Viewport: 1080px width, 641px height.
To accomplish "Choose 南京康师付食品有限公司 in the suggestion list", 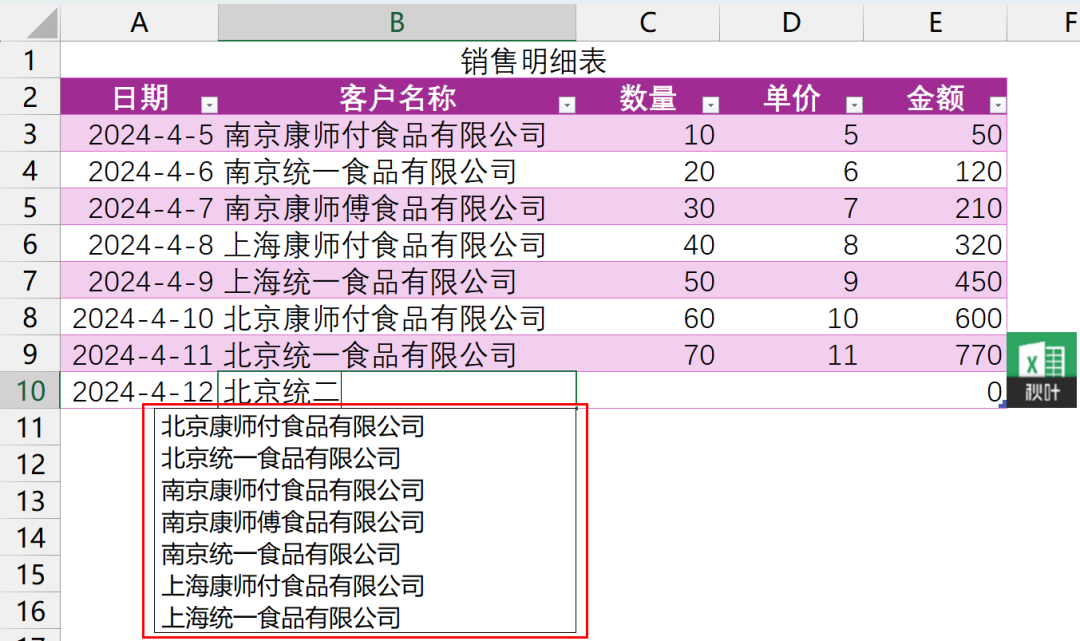I will tap(365, 490).
